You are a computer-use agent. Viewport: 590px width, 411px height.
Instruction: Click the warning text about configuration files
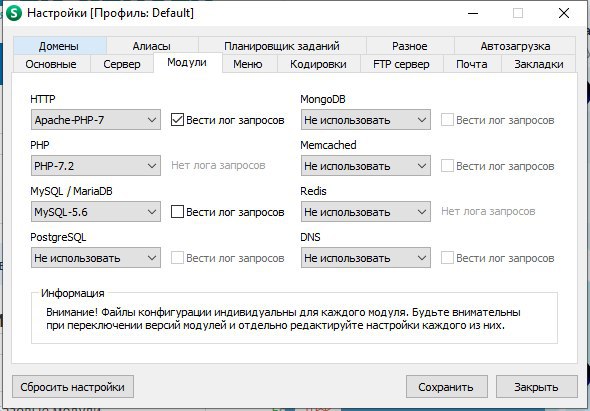[283, 318]
